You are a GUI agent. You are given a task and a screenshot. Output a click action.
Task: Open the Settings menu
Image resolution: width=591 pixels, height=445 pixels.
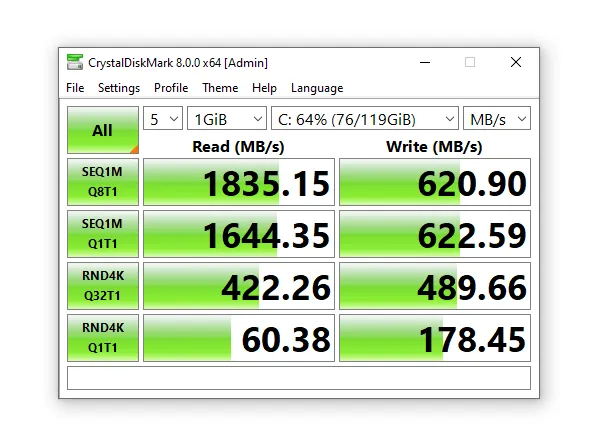tap(119, 88)
